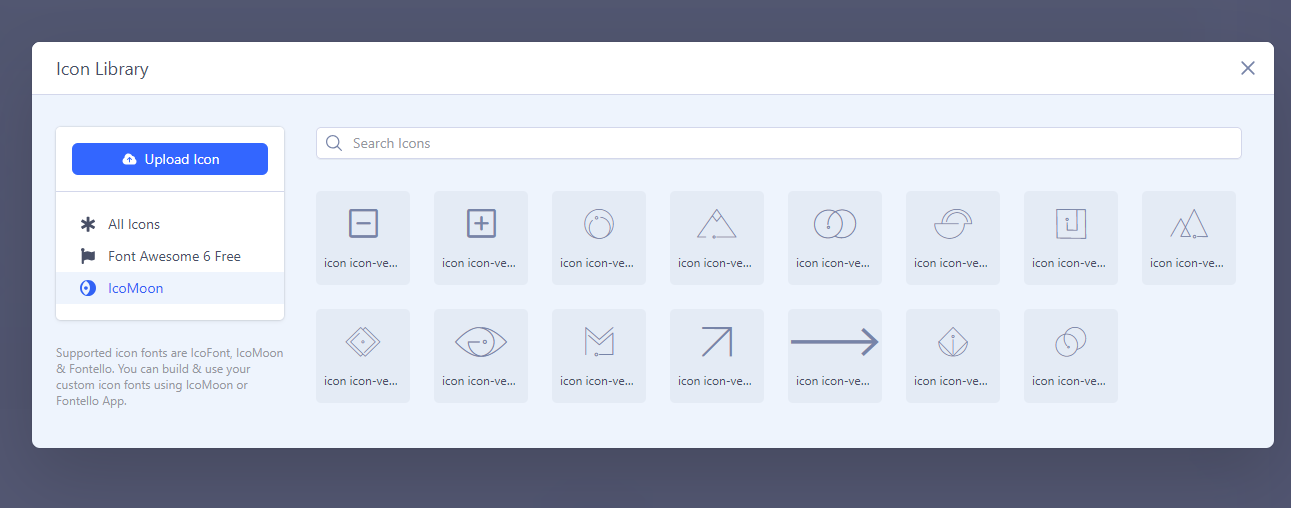Select the diamond with fan lines icon
Image resolution: width=1291 pixels, height=508 pixels.
(952, 355)
